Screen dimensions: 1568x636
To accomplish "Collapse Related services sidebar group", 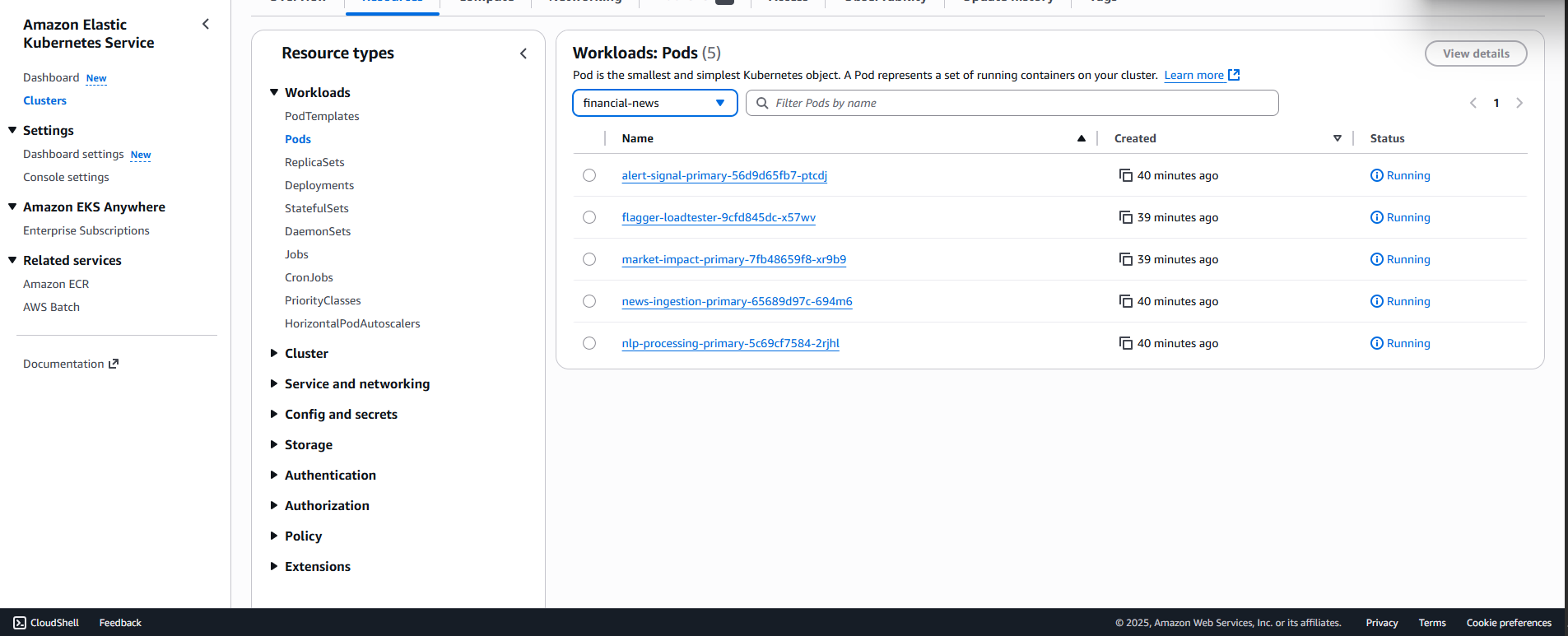I will coord(12,260).
